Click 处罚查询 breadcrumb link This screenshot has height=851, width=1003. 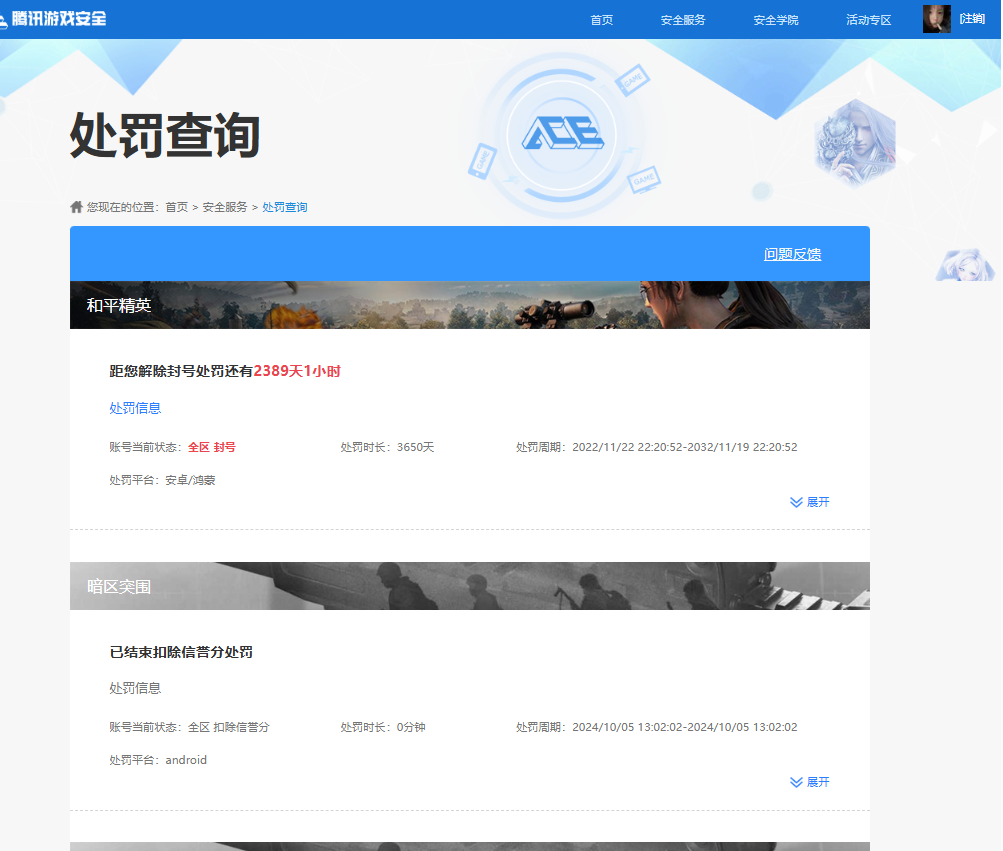(x=285, y=207)
